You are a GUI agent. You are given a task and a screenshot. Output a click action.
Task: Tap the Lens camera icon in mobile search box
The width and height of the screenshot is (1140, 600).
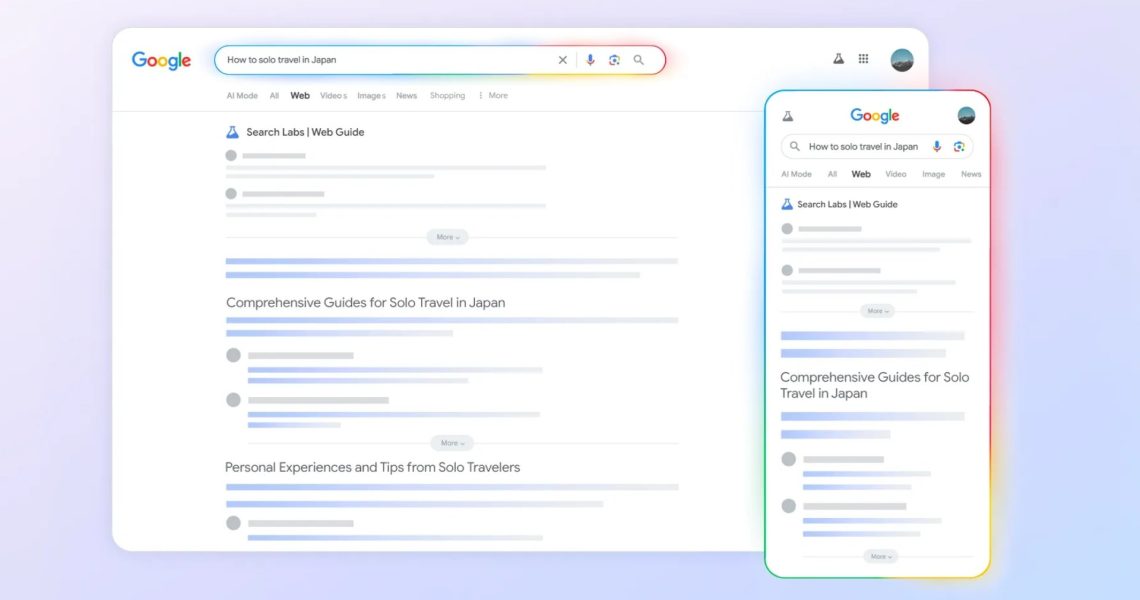pyautogui.click(x=959, y=146)
